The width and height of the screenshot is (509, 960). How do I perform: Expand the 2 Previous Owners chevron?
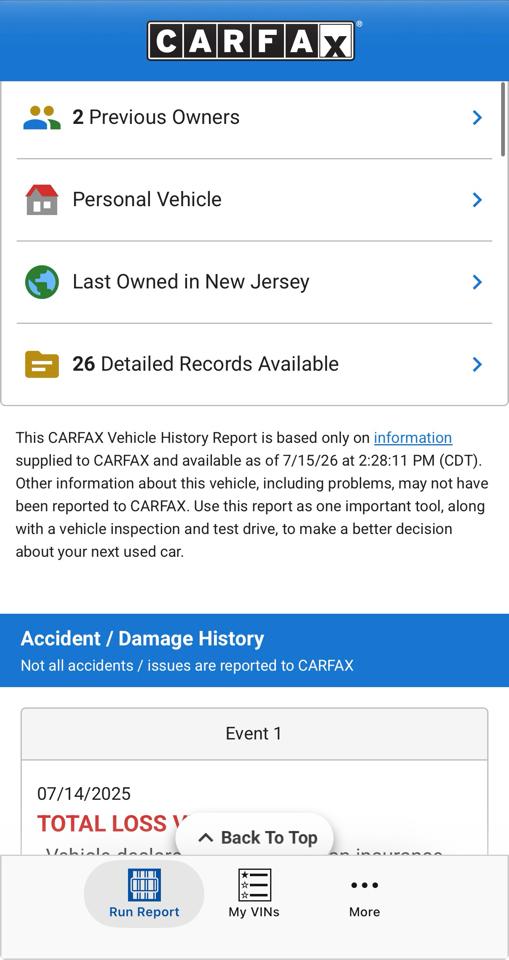click(x=477, y=118)
